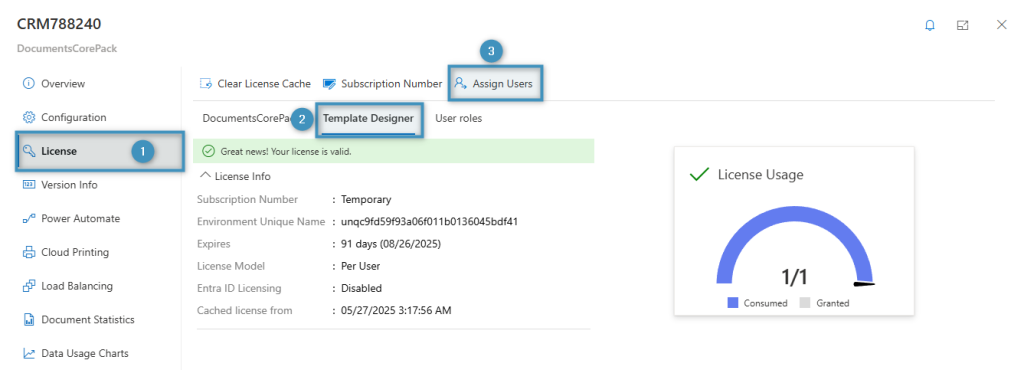The height and width of the screenshot is (370, 1024).
Task: Click the Load Balancing icon
Action: [28, 286]
